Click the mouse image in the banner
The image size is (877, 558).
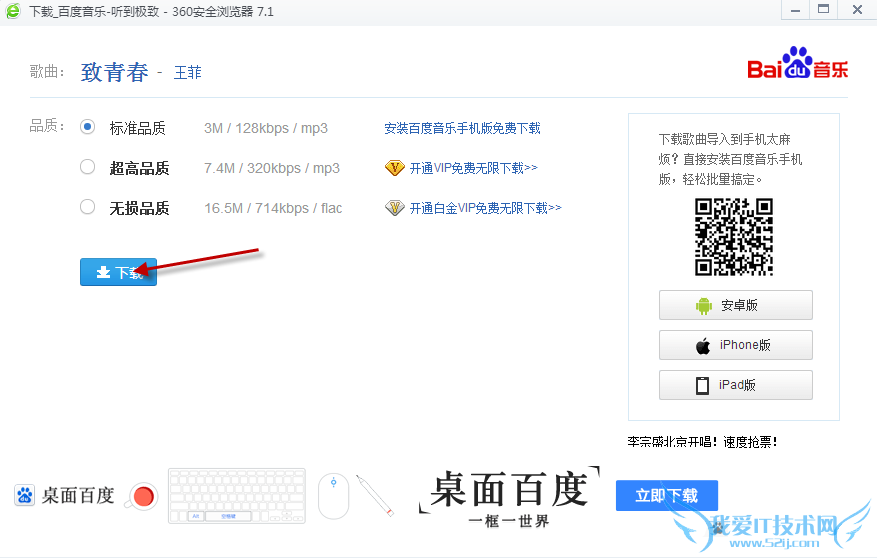pos(333,496)
